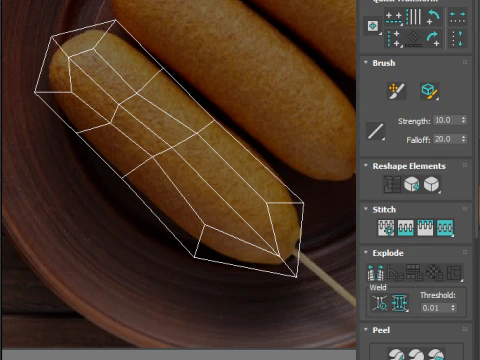
Task: Click the 'Falloff:' label
Action: pos(418,140)
